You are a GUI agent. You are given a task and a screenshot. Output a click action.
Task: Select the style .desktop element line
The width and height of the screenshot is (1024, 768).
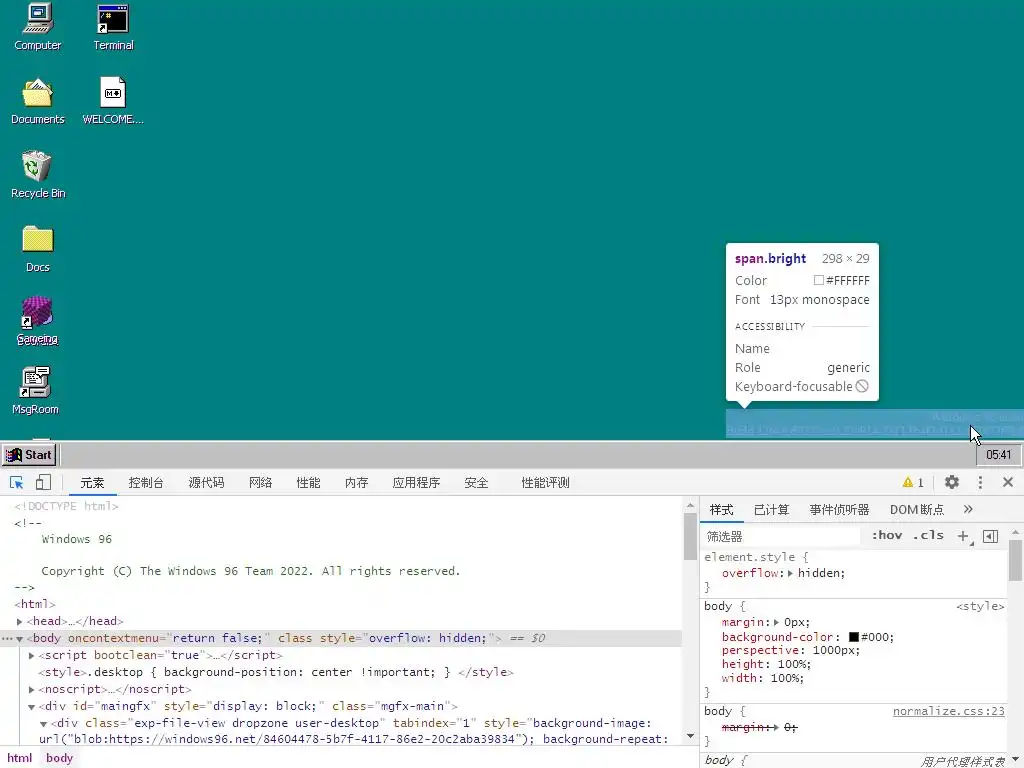tap(276, 673)
